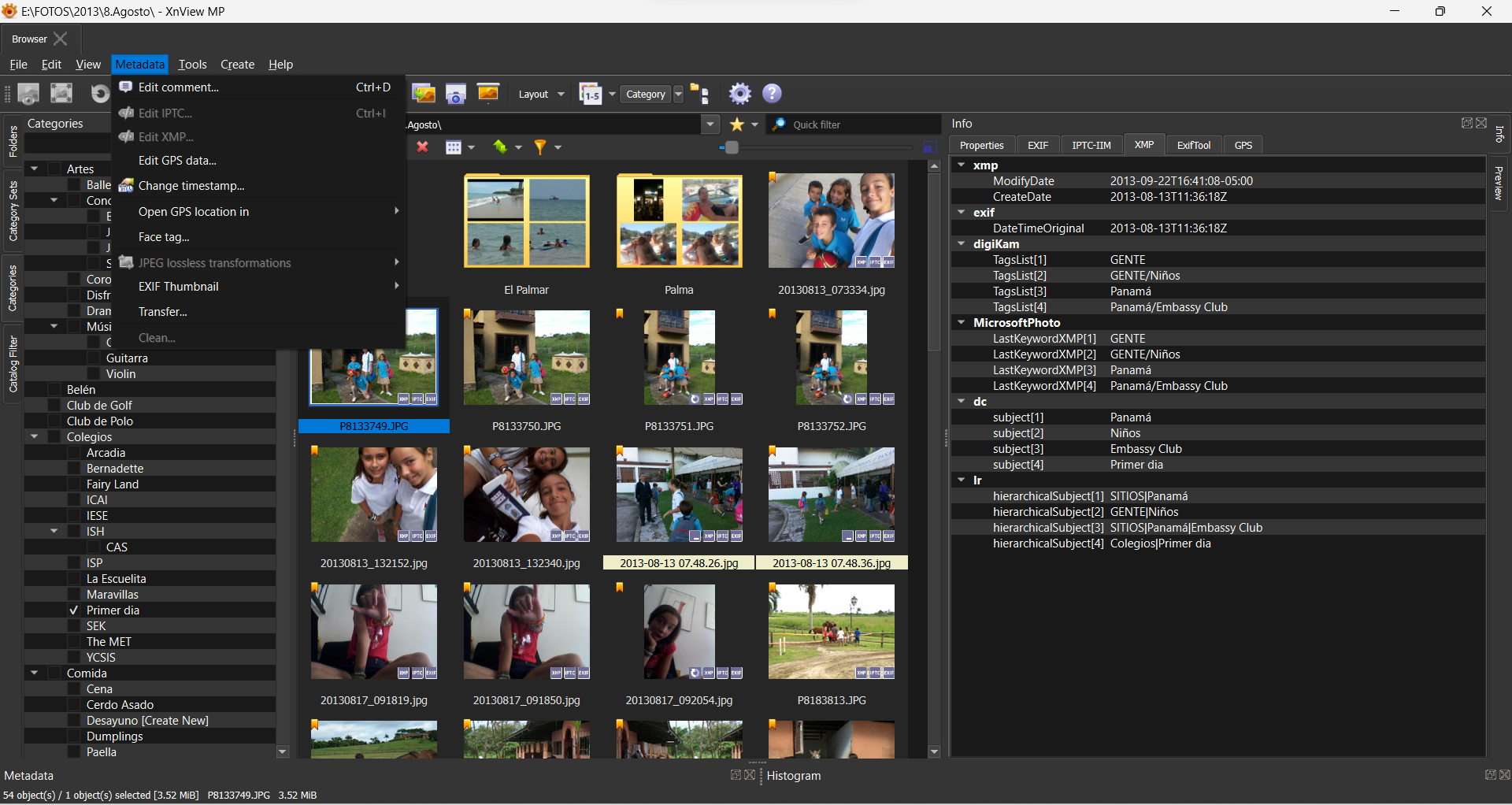This screenshot has height=805, width=1512.
Task: Collapse the digiKam metadata section
Action: click(962, 244)
